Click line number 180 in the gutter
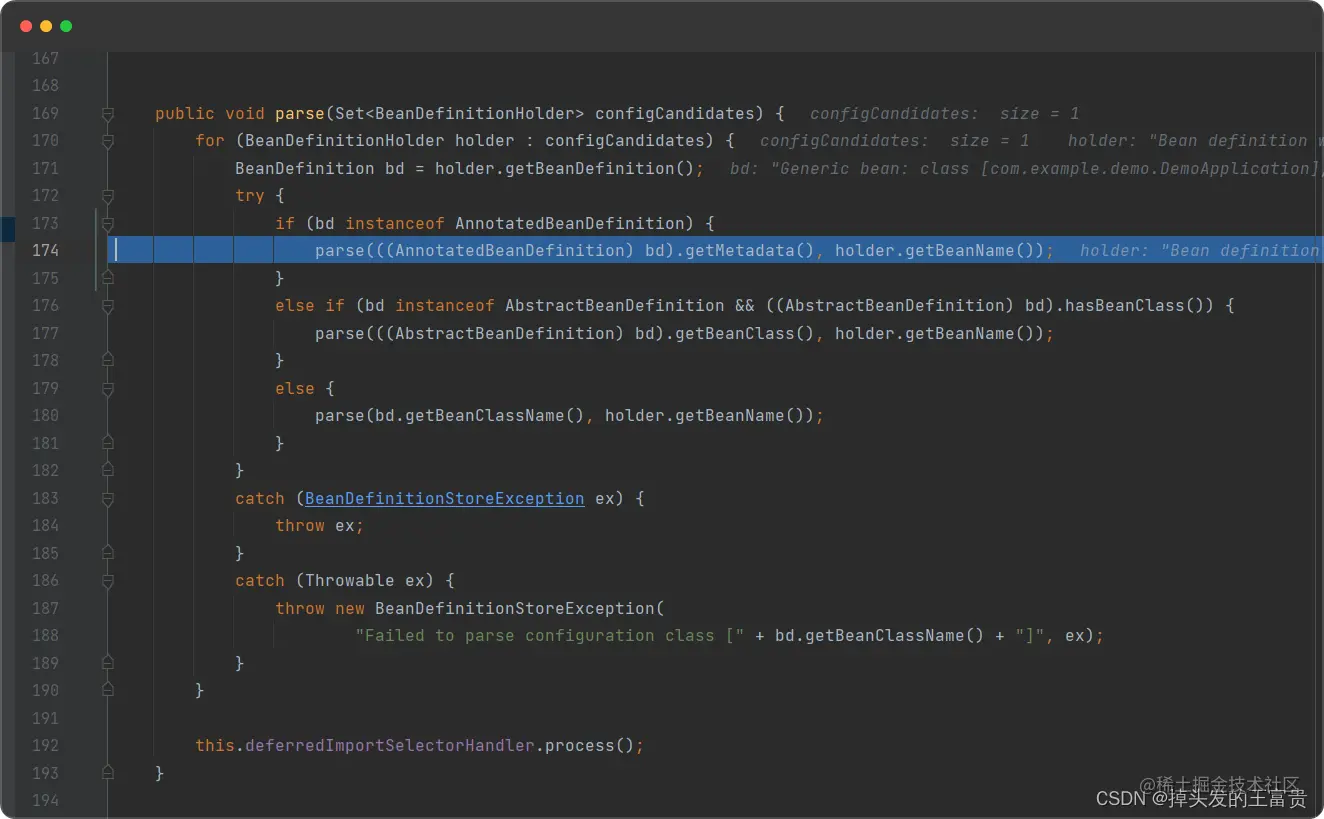The image size is (1324, 819). click(45, 415)
